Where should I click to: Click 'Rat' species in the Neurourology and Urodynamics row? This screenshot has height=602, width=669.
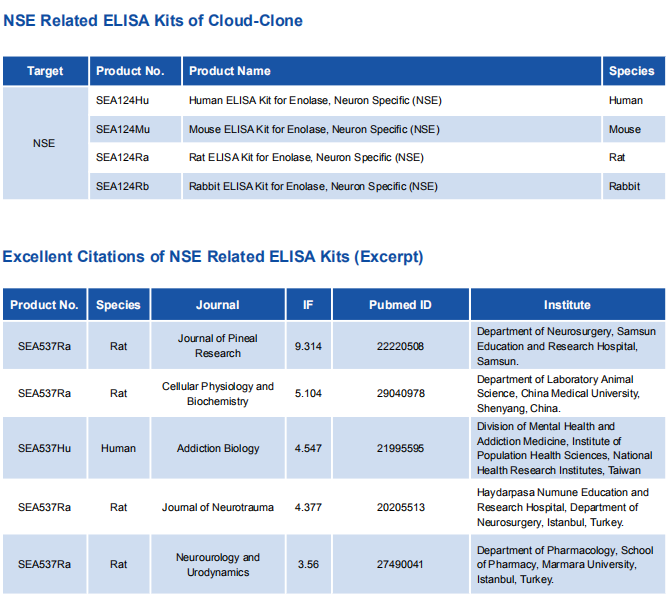point(118,564)
